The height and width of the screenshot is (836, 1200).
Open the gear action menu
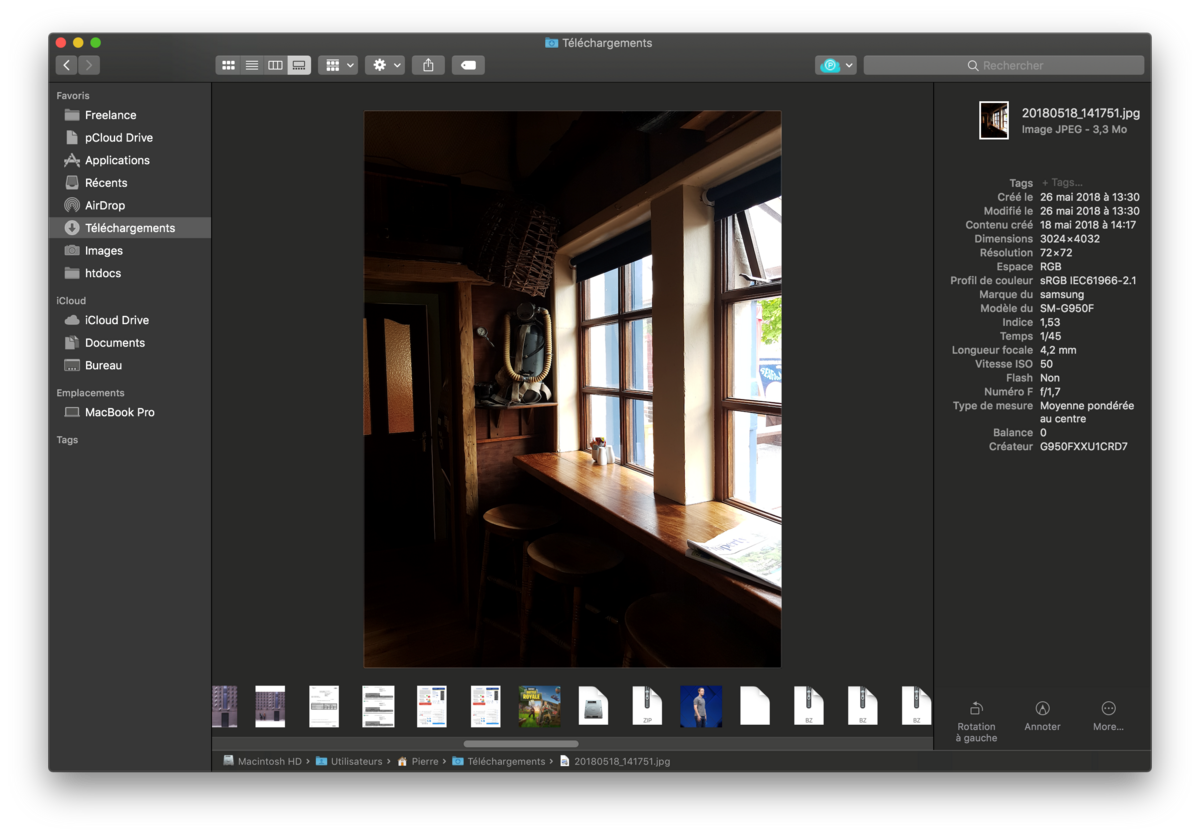pos(385,65)
